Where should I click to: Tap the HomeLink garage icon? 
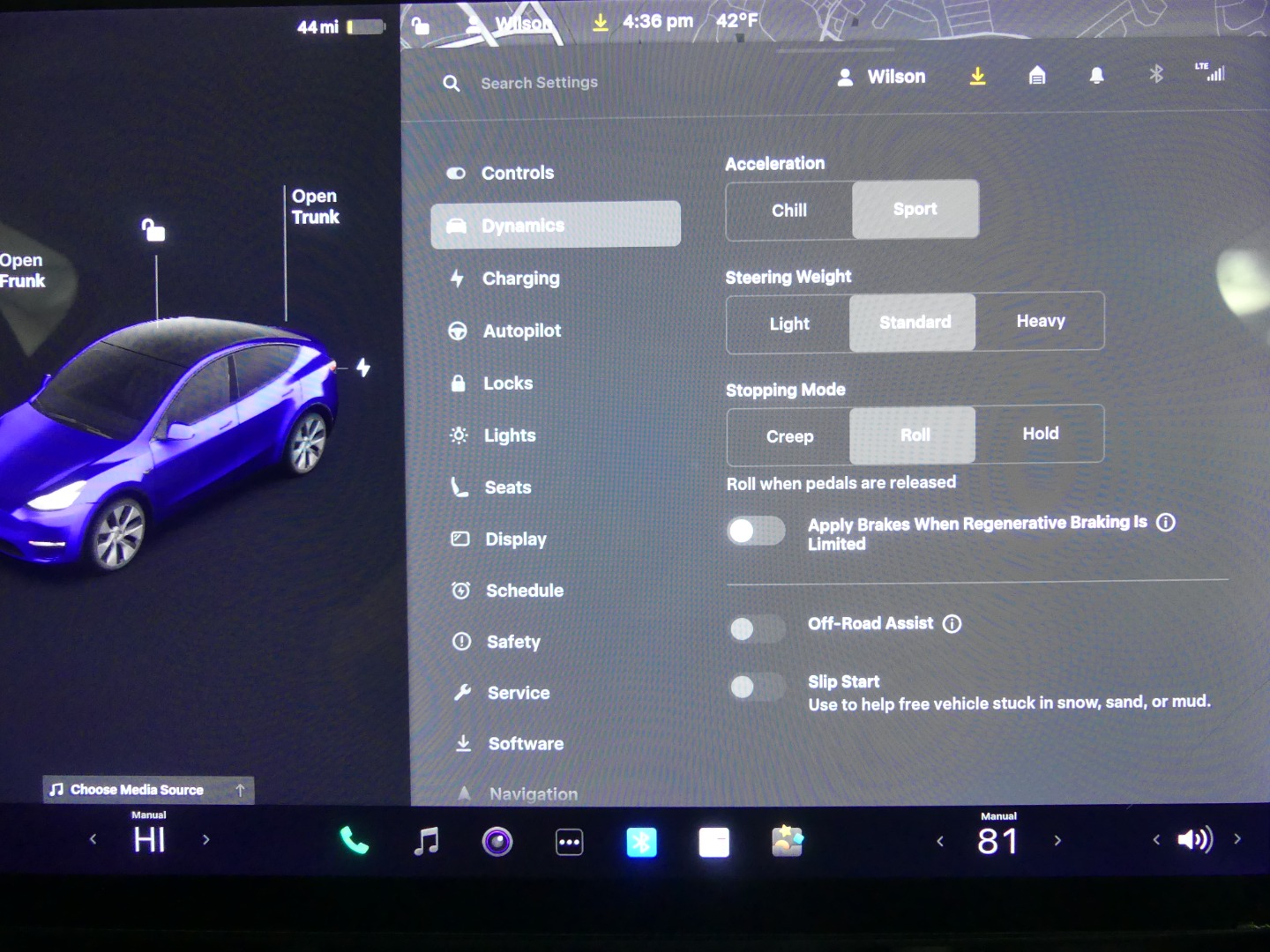click(x=1037, y=77)
